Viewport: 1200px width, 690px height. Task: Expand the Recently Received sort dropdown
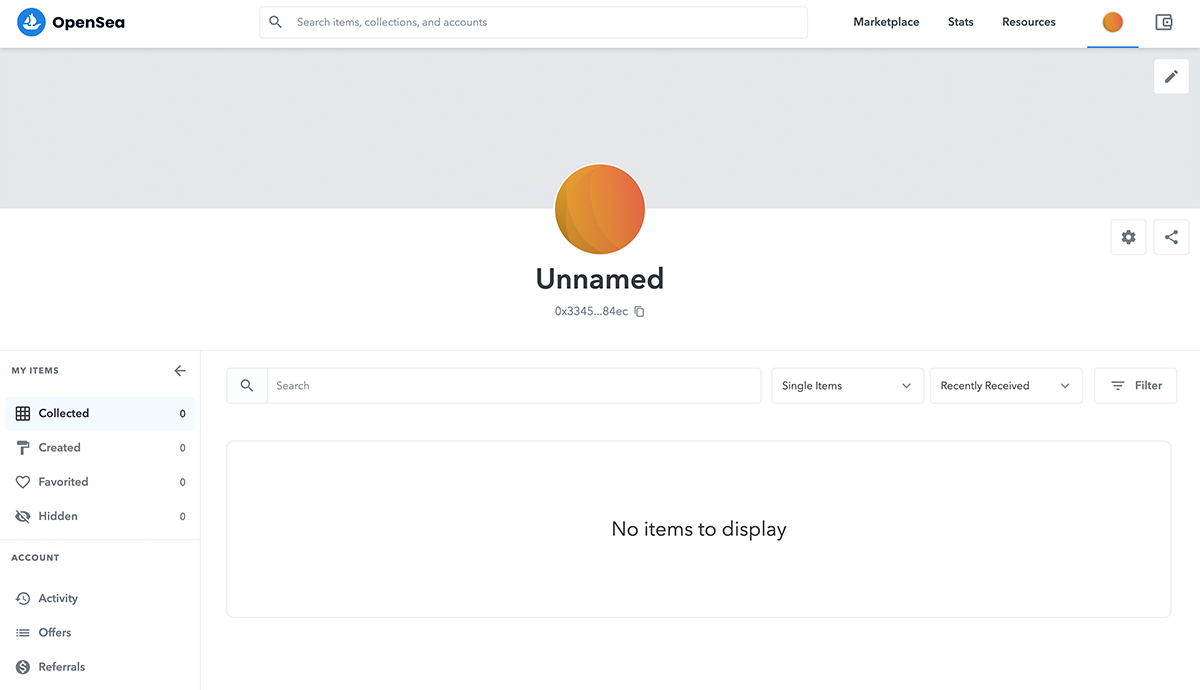click(1005, 386)
